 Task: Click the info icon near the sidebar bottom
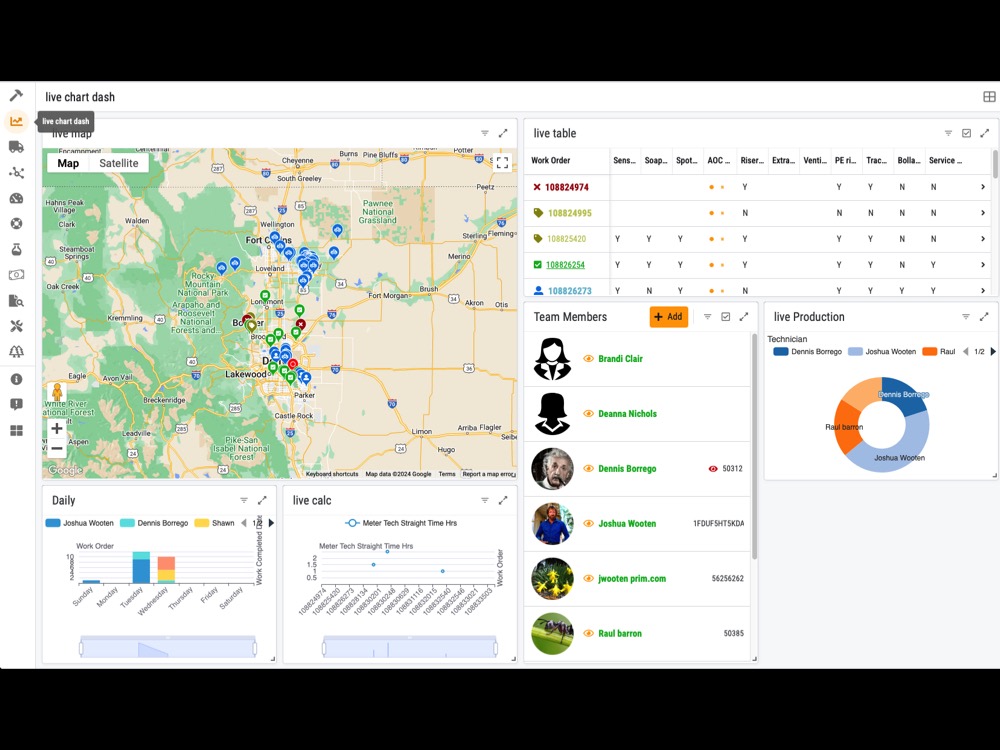(x=16, y=379)
